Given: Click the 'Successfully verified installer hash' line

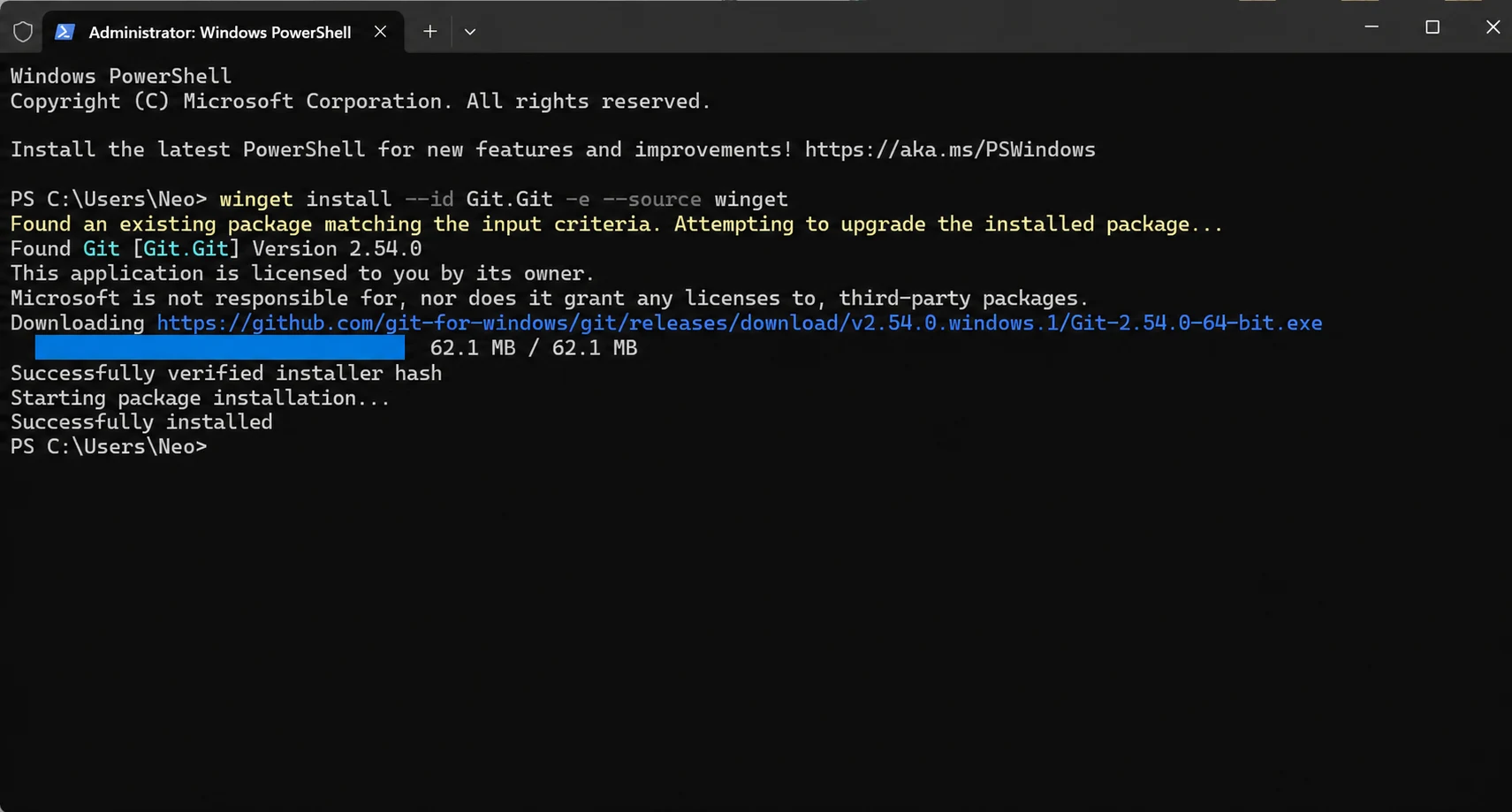Looking at the screenshot, I should [226, 373].
